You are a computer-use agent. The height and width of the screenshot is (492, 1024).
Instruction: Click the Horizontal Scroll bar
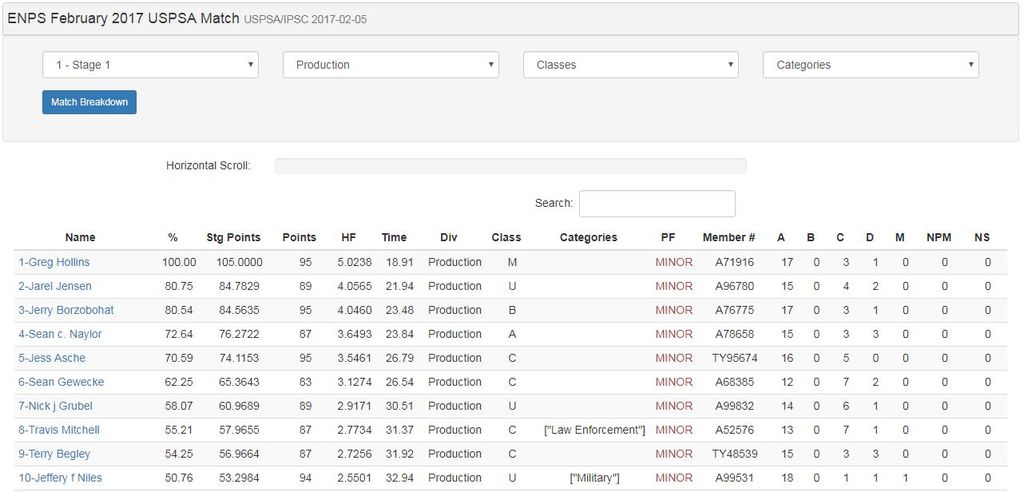510,166
